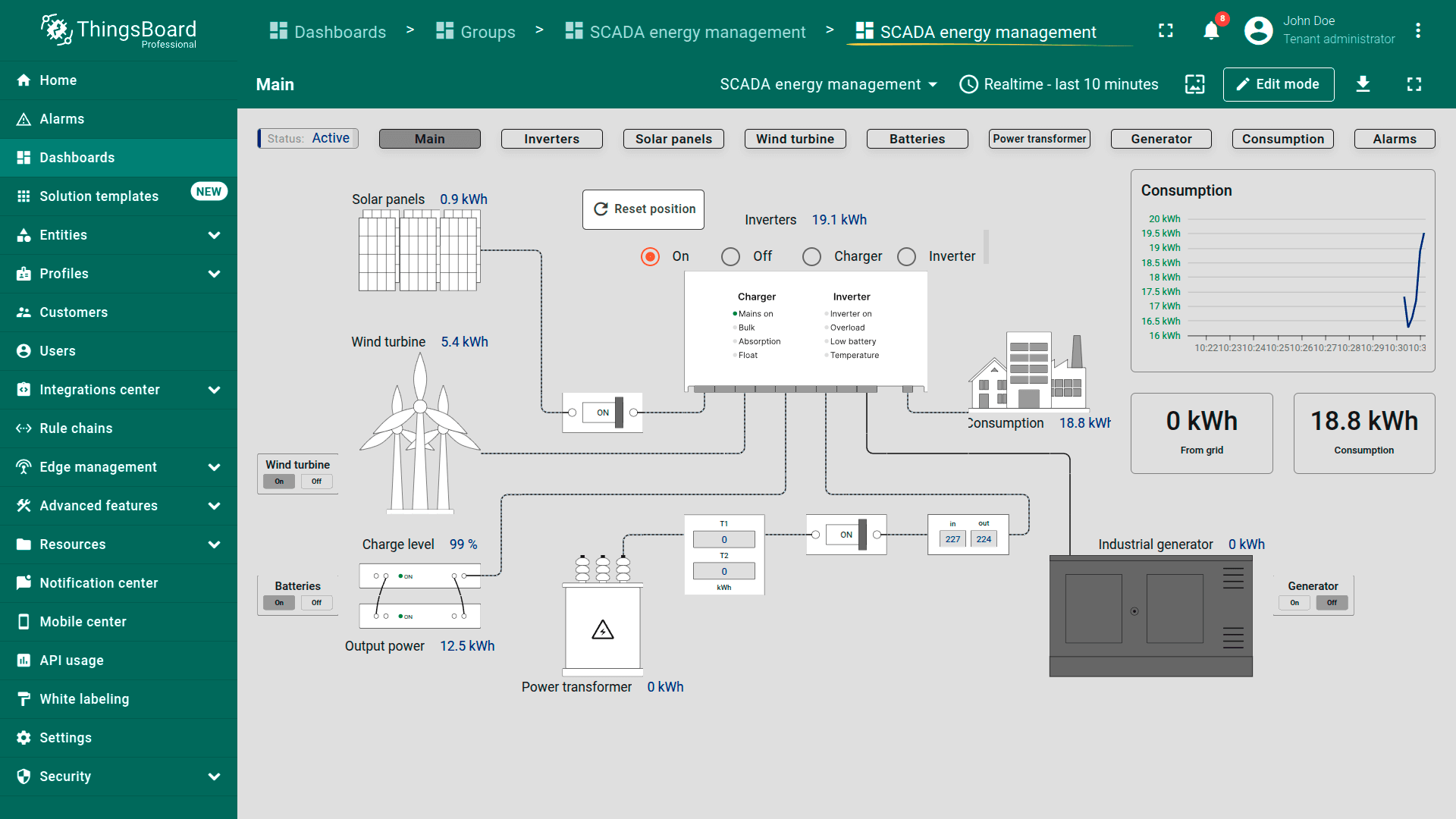Open the Realtime time window selector

(1059, 84)
